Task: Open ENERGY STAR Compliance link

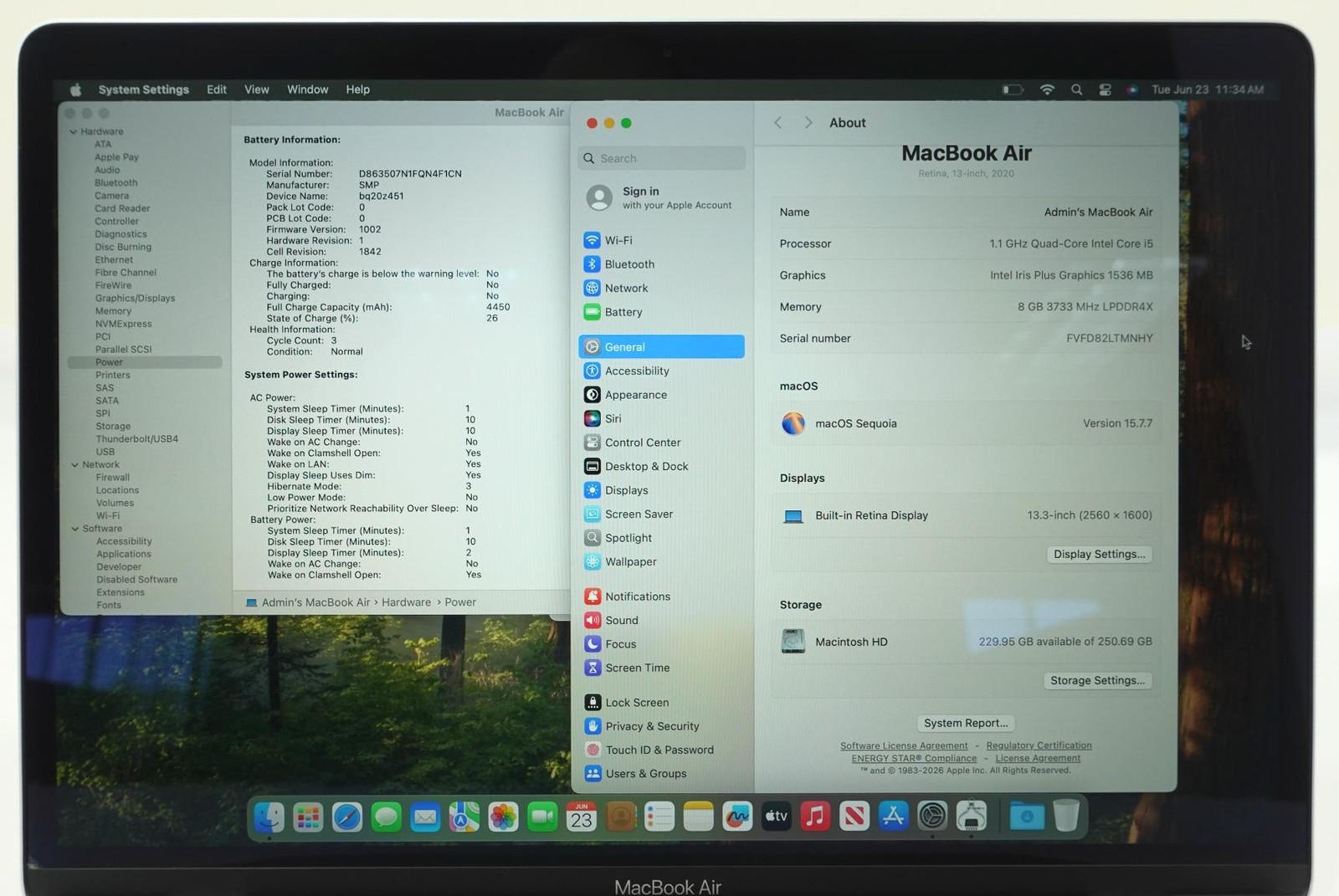Action: click(914, 758)
